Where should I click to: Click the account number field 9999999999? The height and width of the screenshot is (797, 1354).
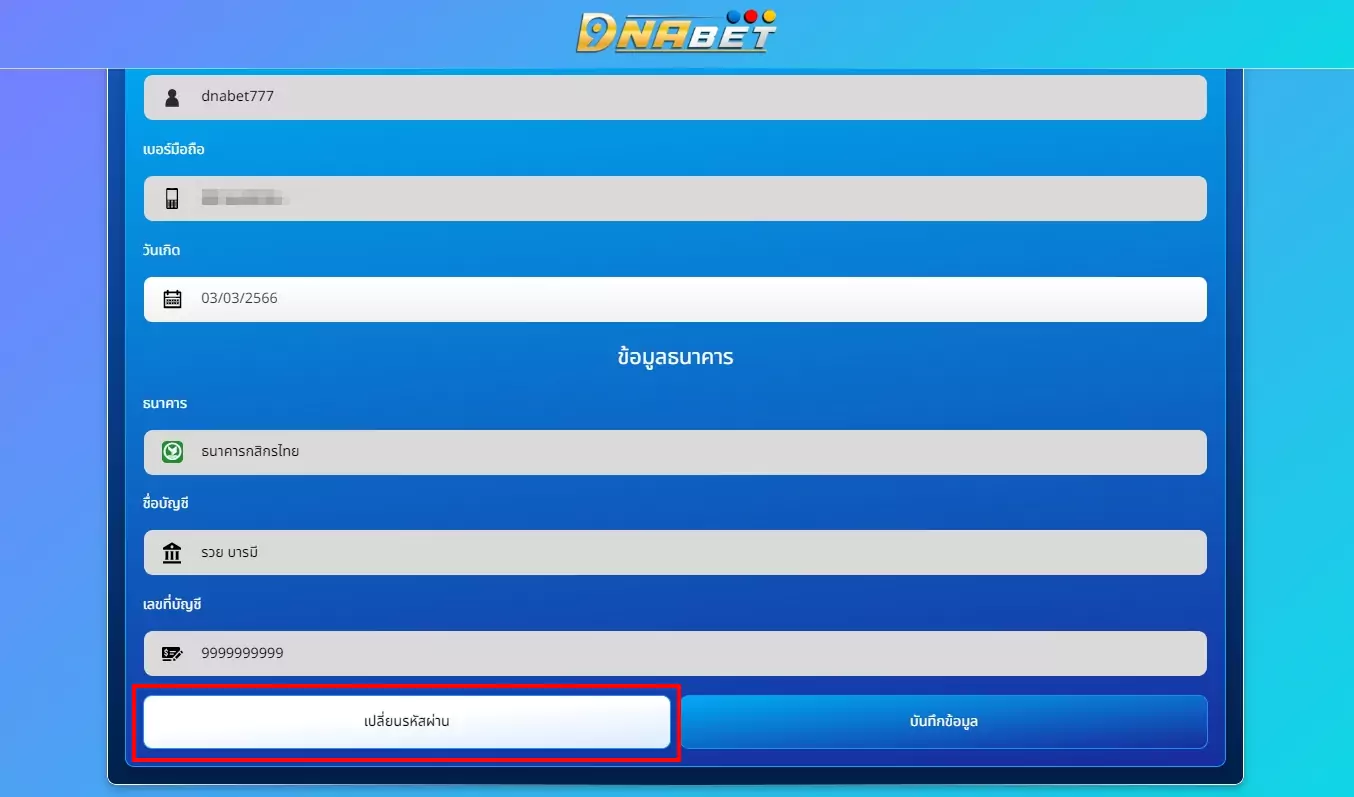coord(675,653)
